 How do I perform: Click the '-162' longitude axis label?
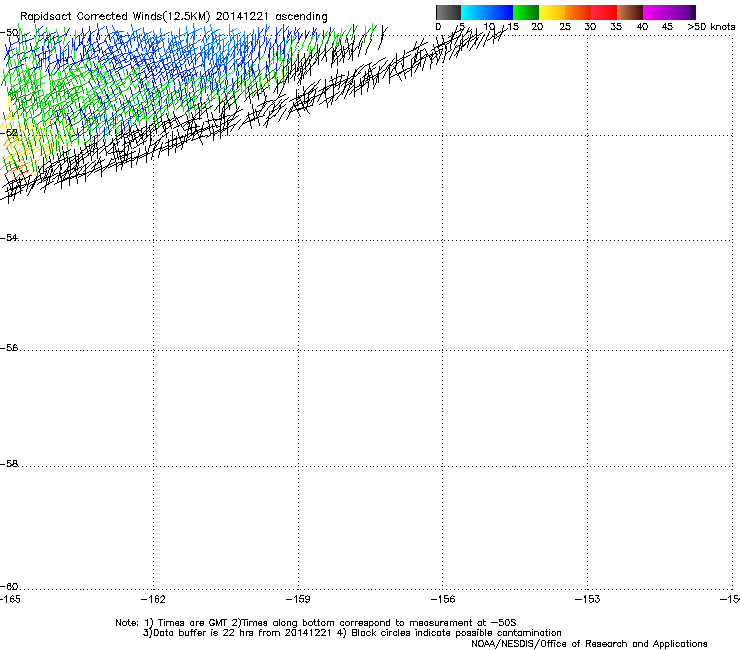tap(153, 599)
